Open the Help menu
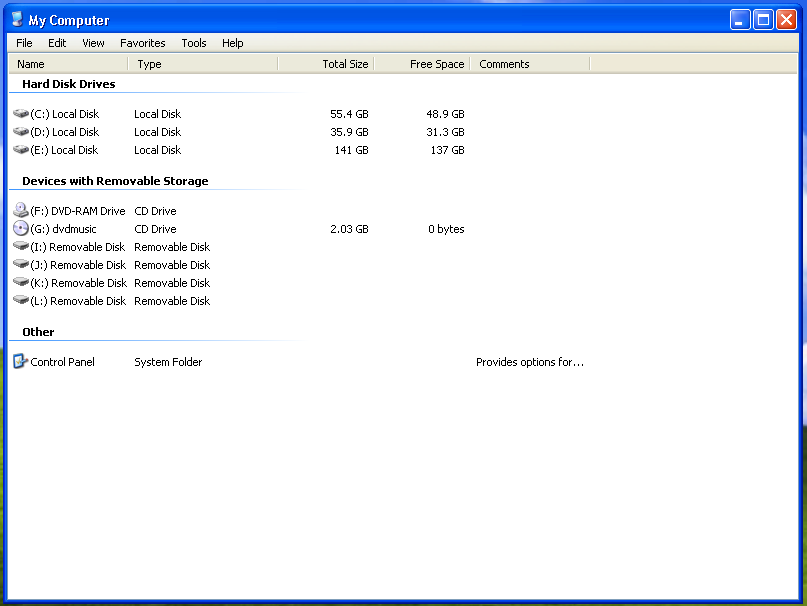Screen dimensions: 807x606 pyautogui.click(x=233, y=43)
